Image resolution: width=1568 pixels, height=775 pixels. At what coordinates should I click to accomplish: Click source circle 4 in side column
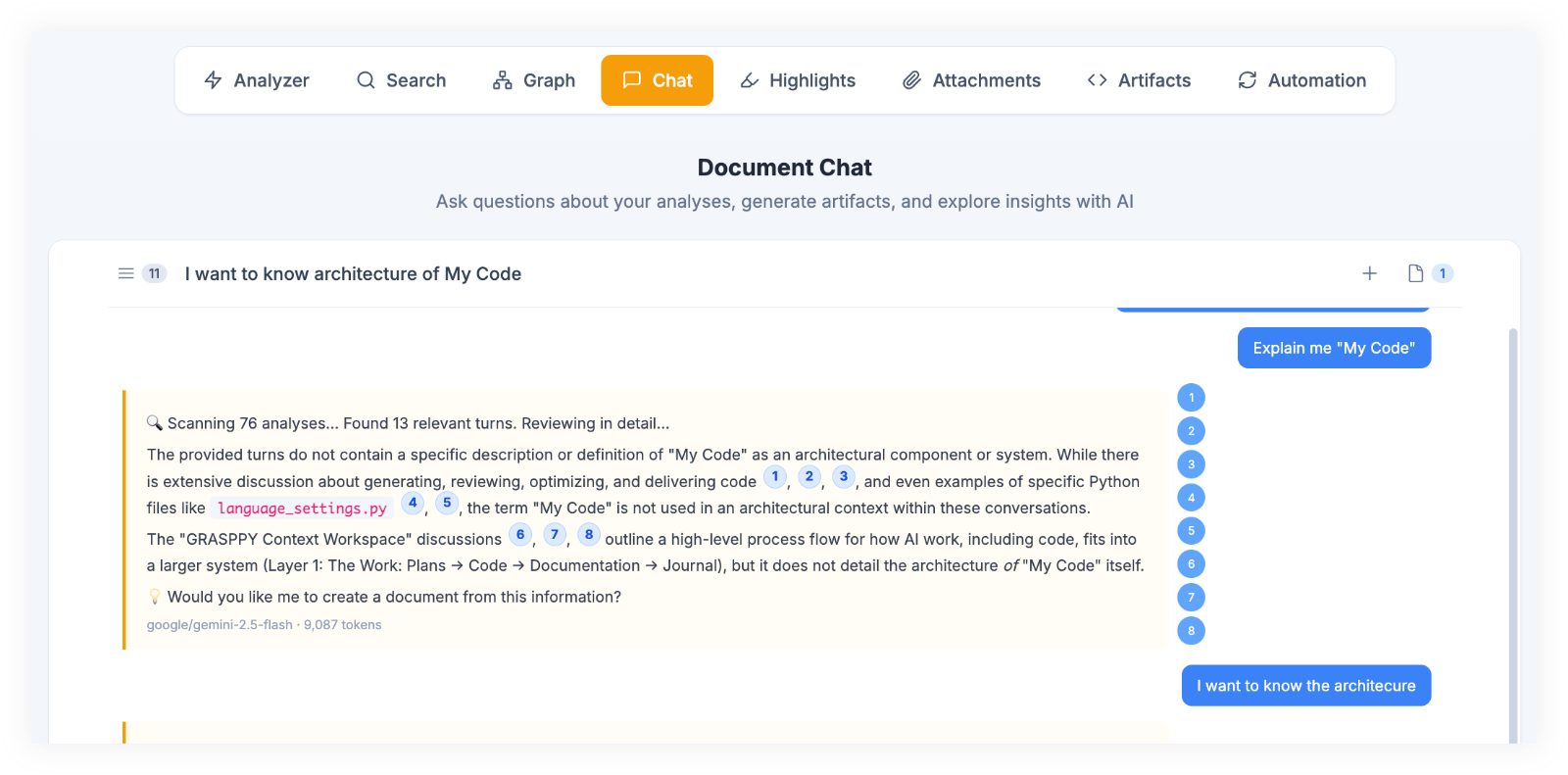point(1191,498)
